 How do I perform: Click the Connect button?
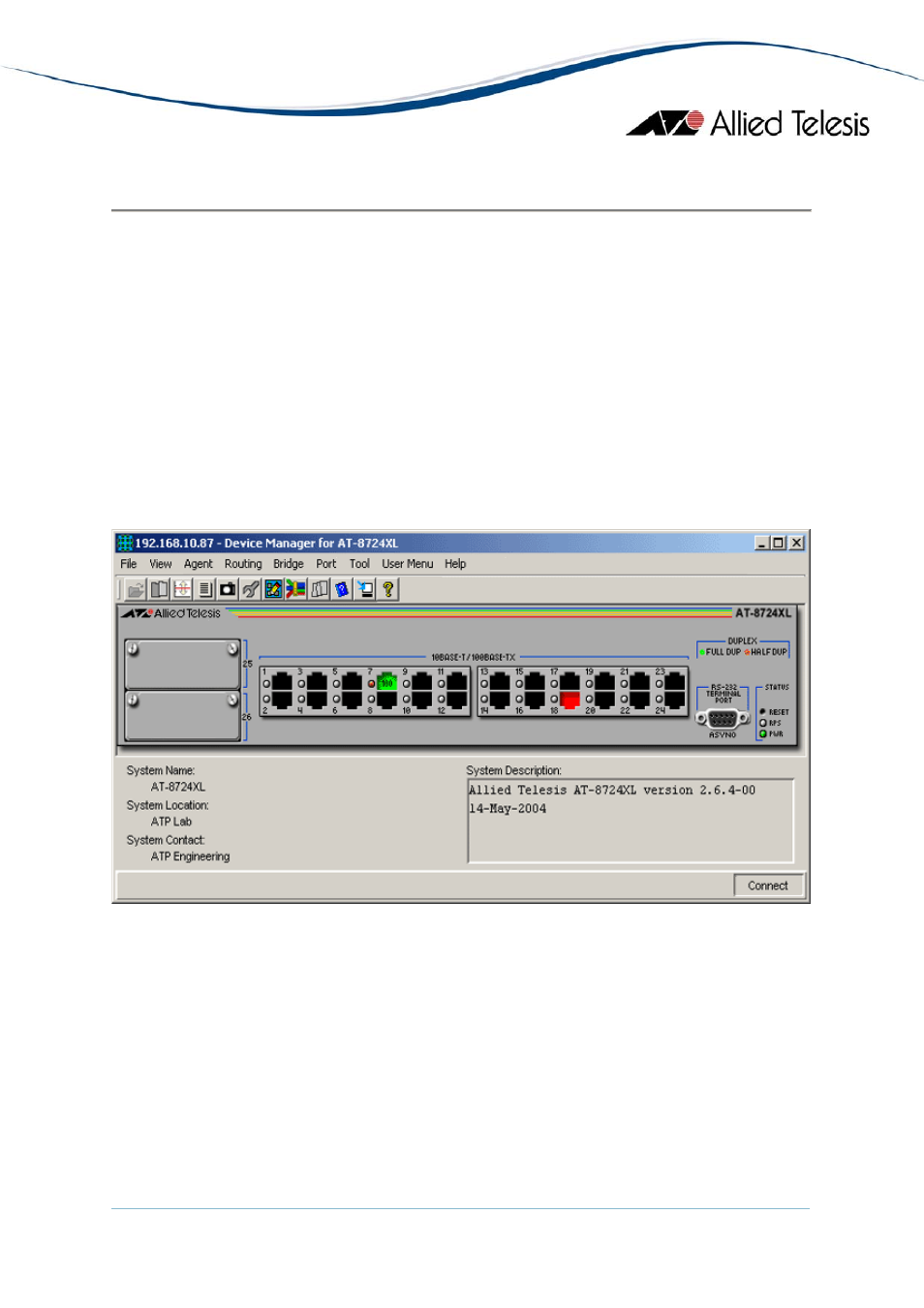pos(768,886)
